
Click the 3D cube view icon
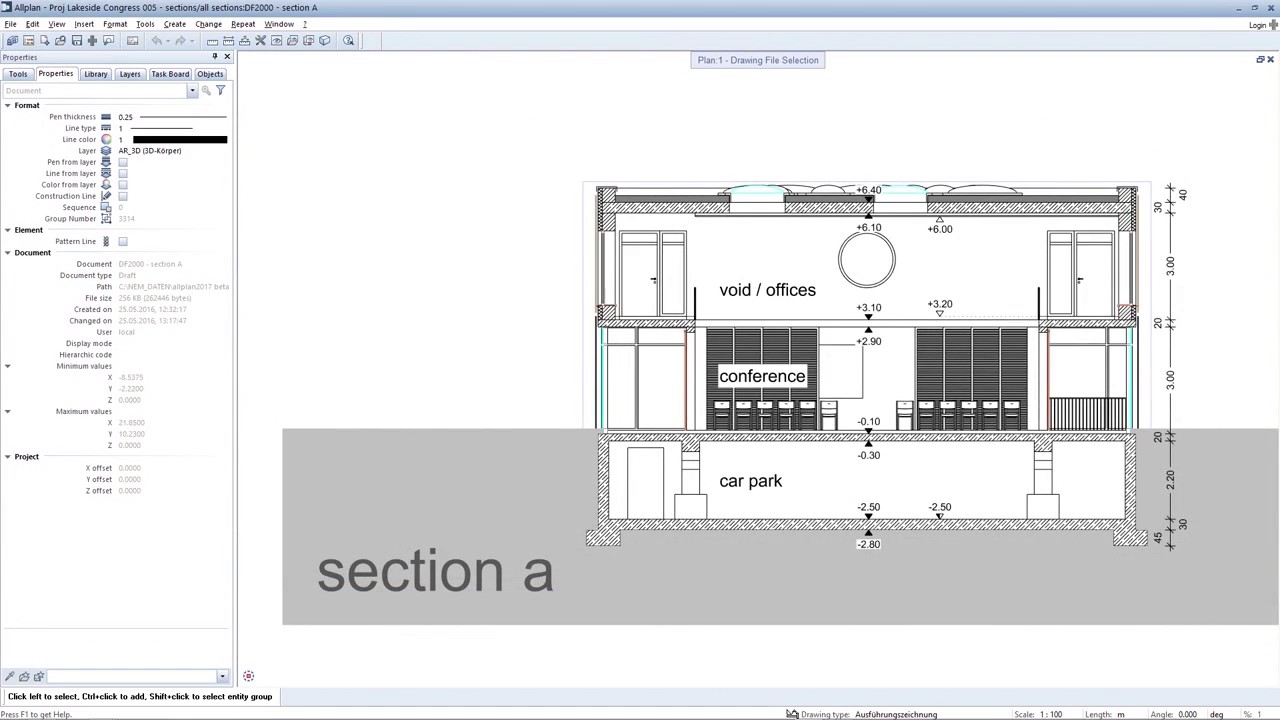(324, 41)
